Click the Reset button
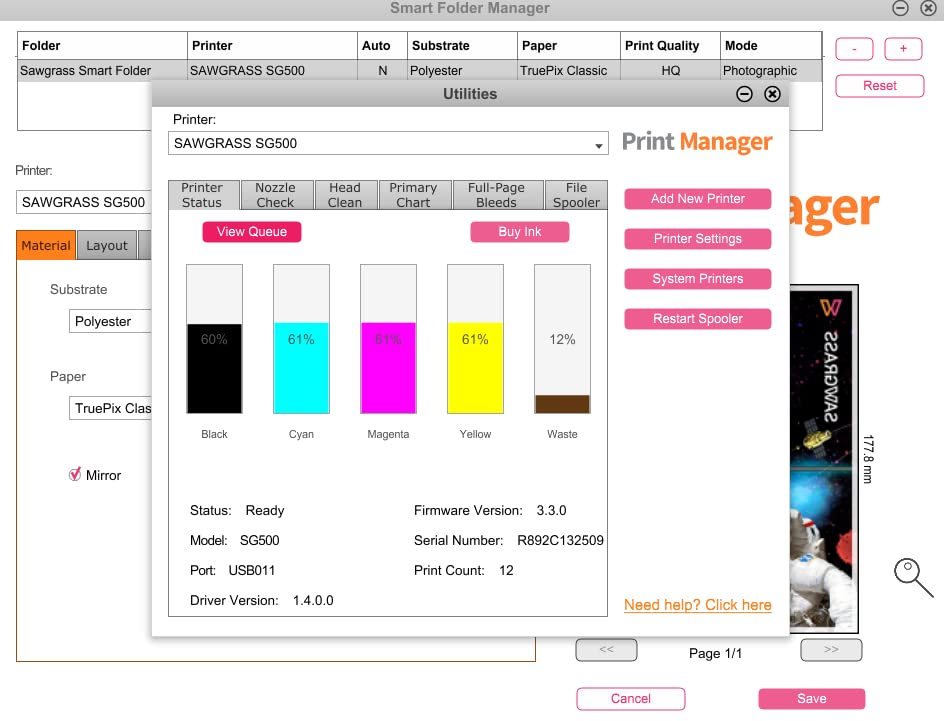Image resolution: width=944 pixels, height=721 pixels. click(x=880, y=85)
